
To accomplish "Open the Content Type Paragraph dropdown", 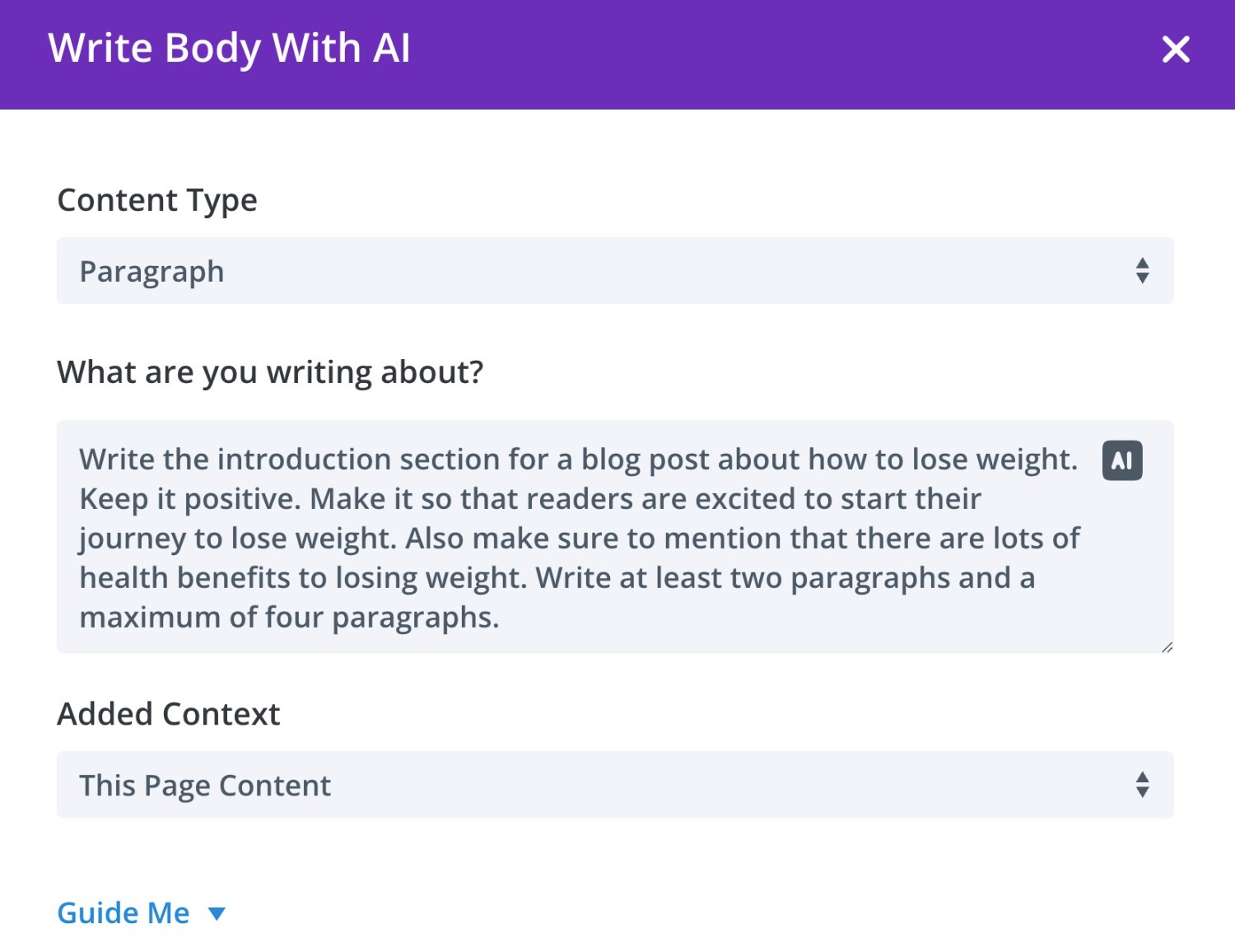I will click(x=615, y=271).
